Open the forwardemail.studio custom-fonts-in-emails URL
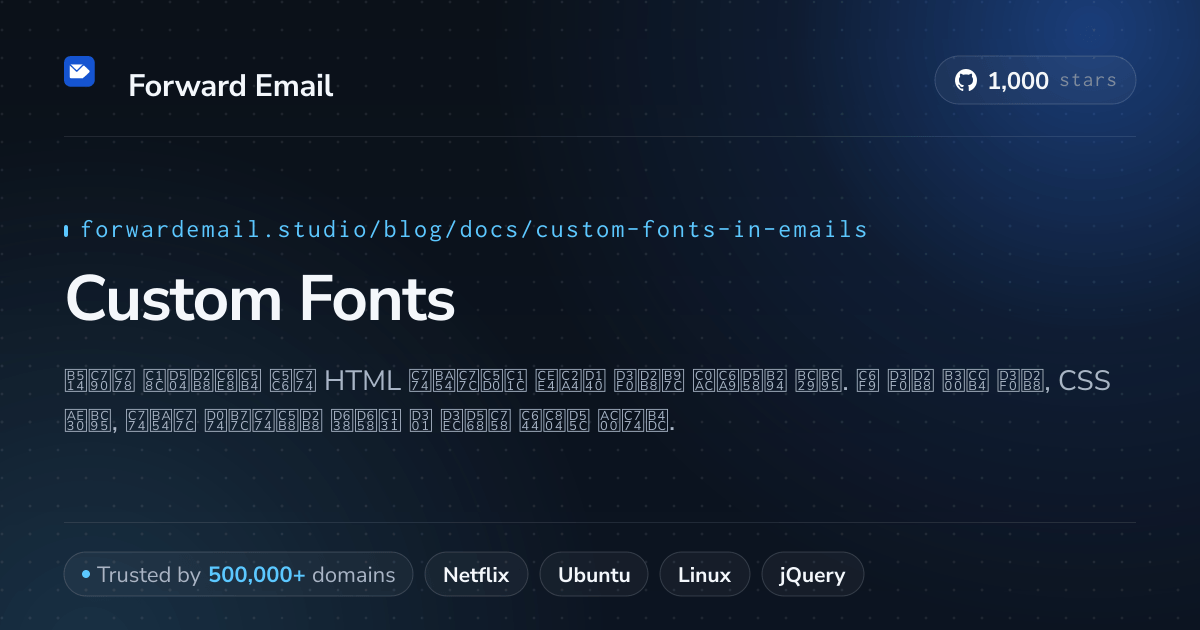Viewport: 1200px width, 630px height. point(474,230)
